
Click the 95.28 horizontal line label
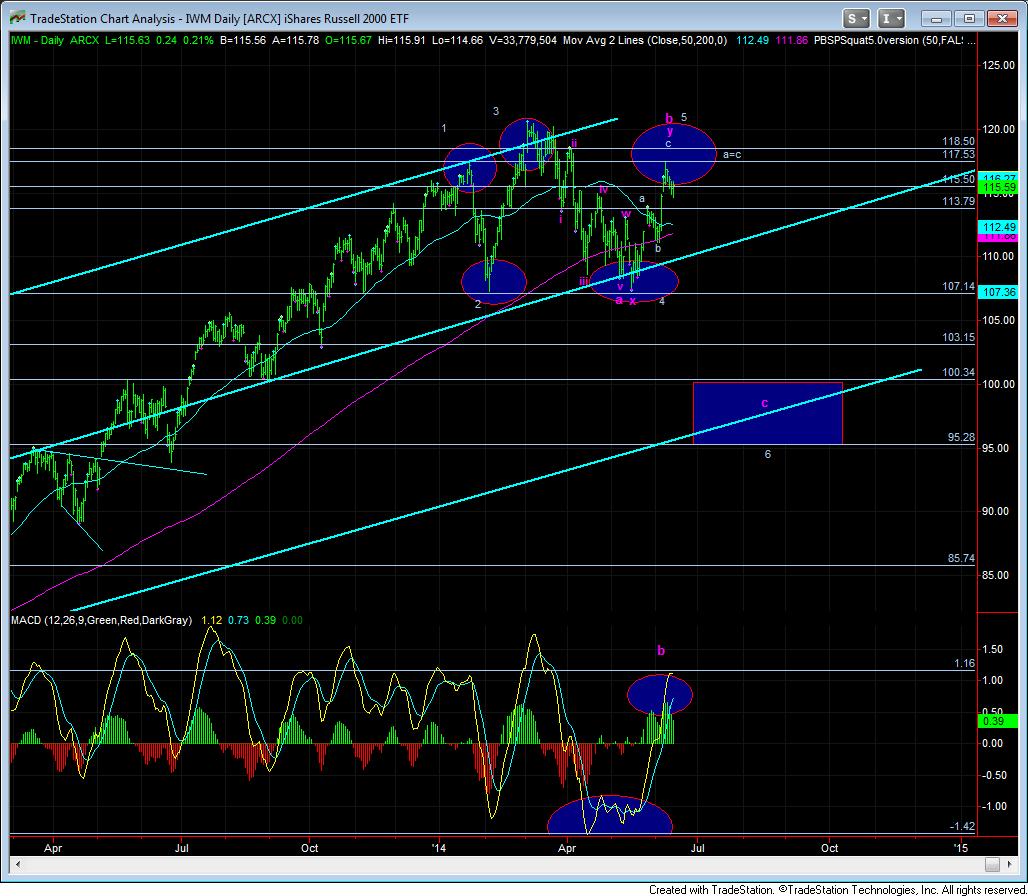961,437
